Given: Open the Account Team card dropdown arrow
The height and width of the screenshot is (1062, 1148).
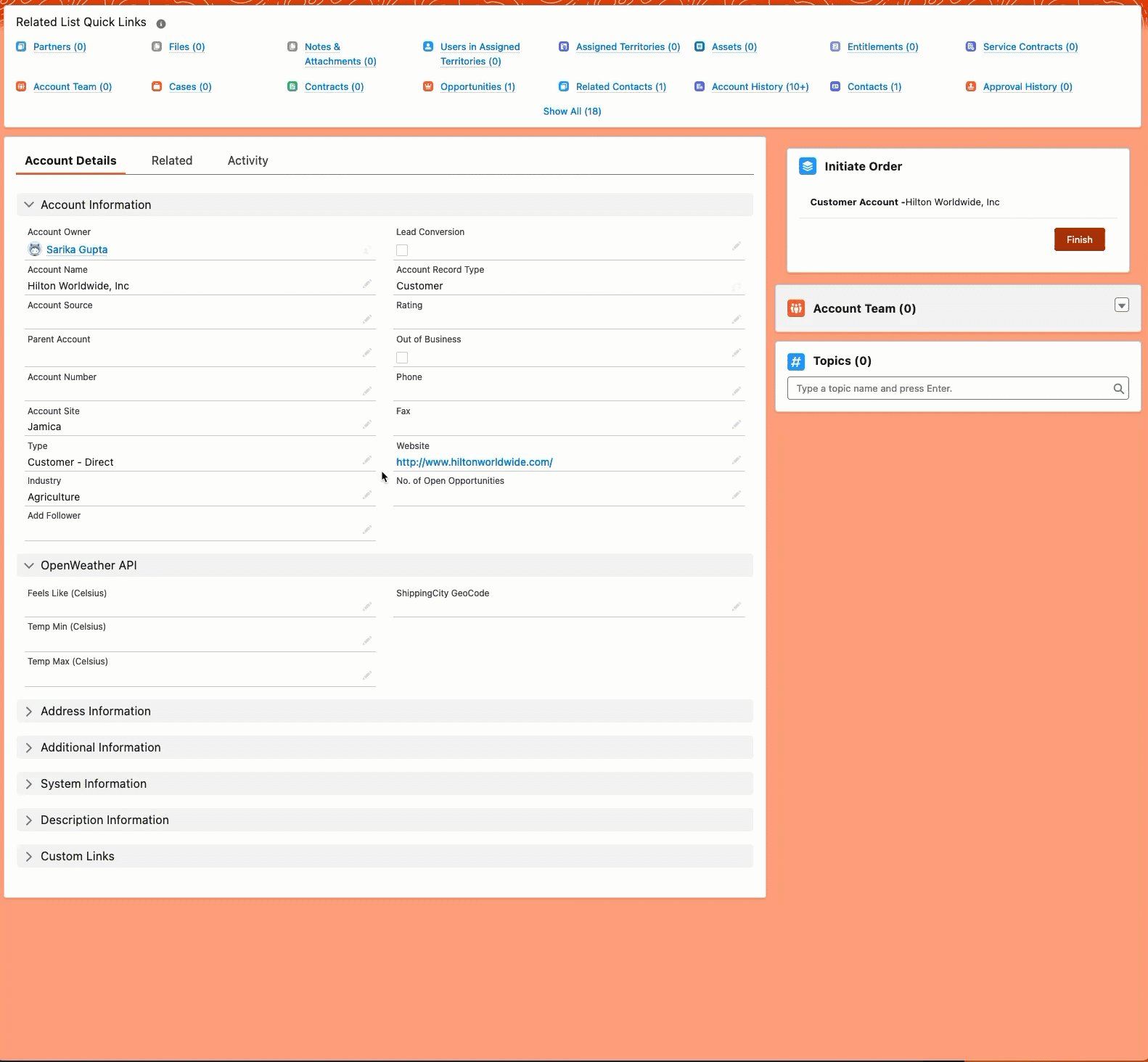Looking at the screenshot, I should point(1121,305).
